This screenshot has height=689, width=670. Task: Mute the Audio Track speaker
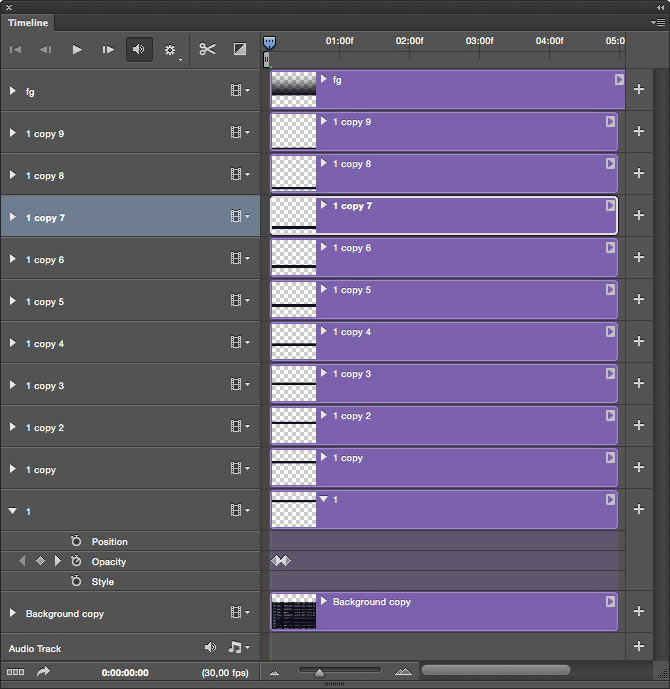point(210,648)
